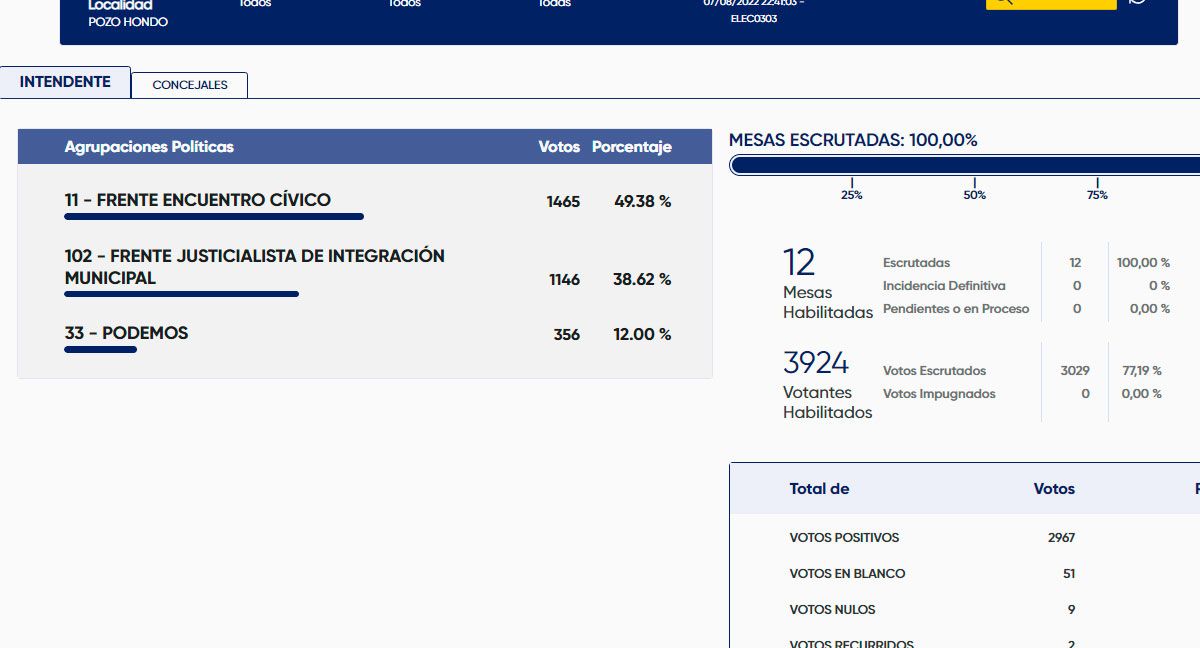Select the VOTOS POSITIVOS row

pyautogui.click(x=844, y=538)
